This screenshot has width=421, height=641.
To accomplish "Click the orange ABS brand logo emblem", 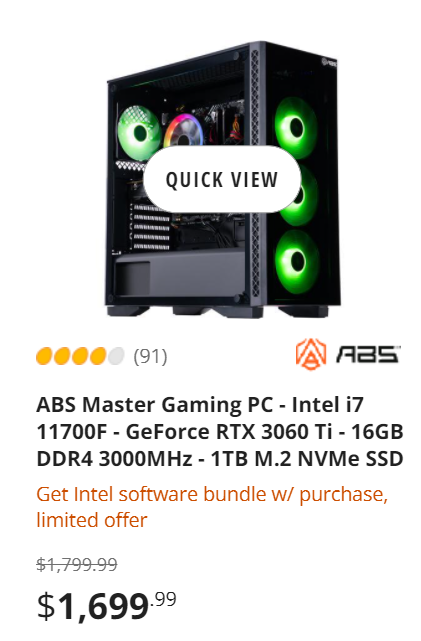I will (311, 354).
